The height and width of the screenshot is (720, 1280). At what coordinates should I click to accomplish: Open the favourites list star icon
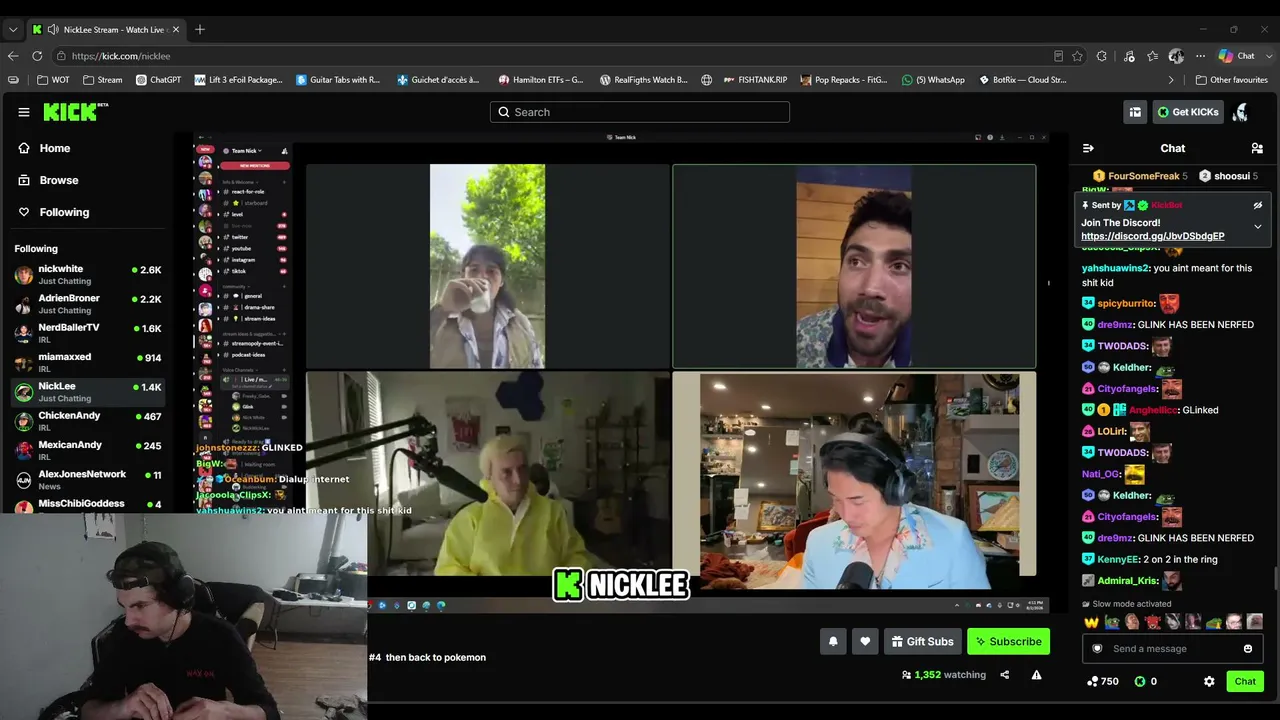click(1153, 56)
